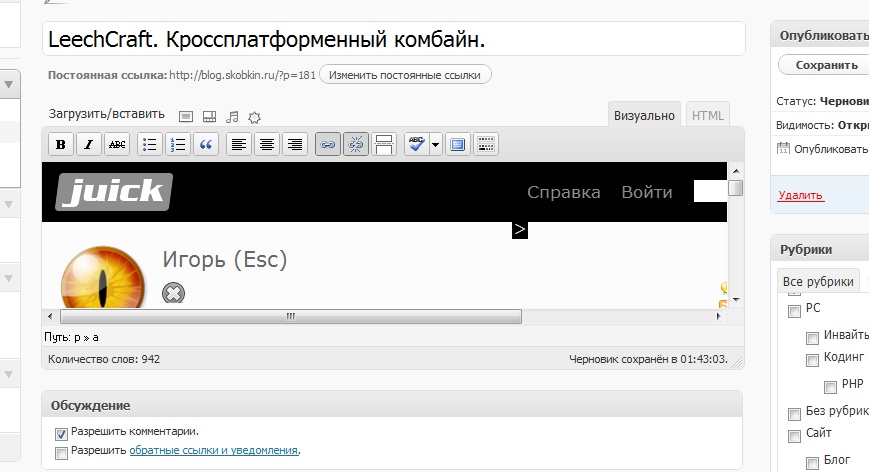Click the Опубликовать panel header
Image resolution: width=869 pixels, height=472 pixels.
click(x=820, y=35)
